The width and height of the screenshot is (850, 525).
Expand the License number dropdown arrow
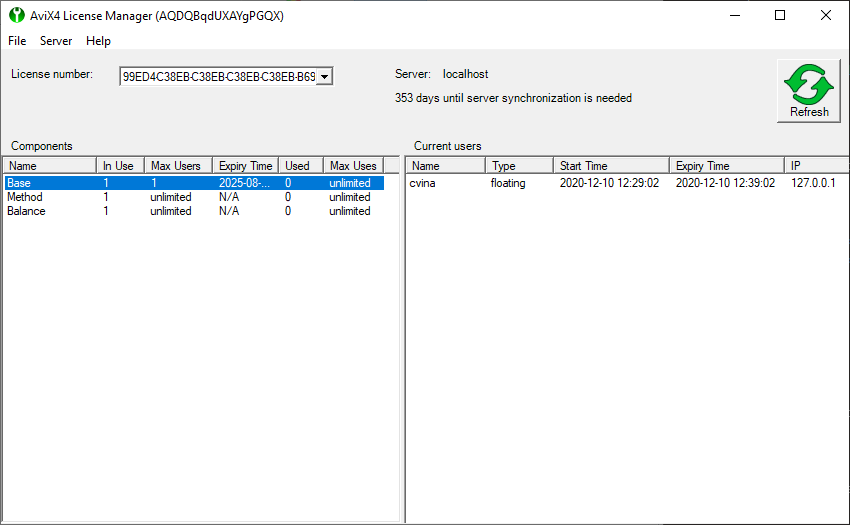coord(324,77)
